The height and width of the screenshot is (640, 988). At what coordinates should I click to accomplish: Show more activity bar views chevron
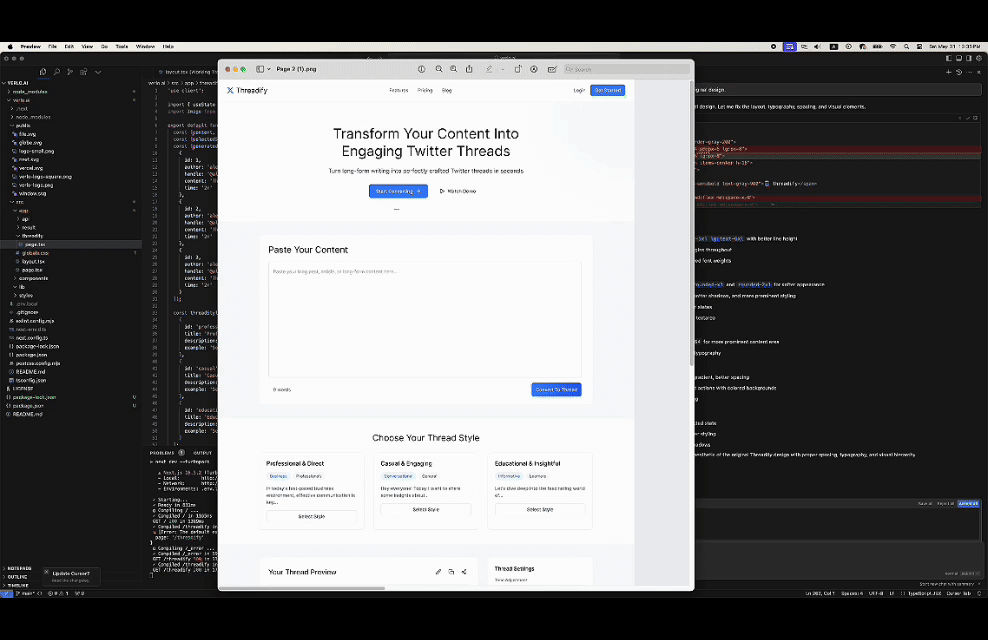[98, 72]
